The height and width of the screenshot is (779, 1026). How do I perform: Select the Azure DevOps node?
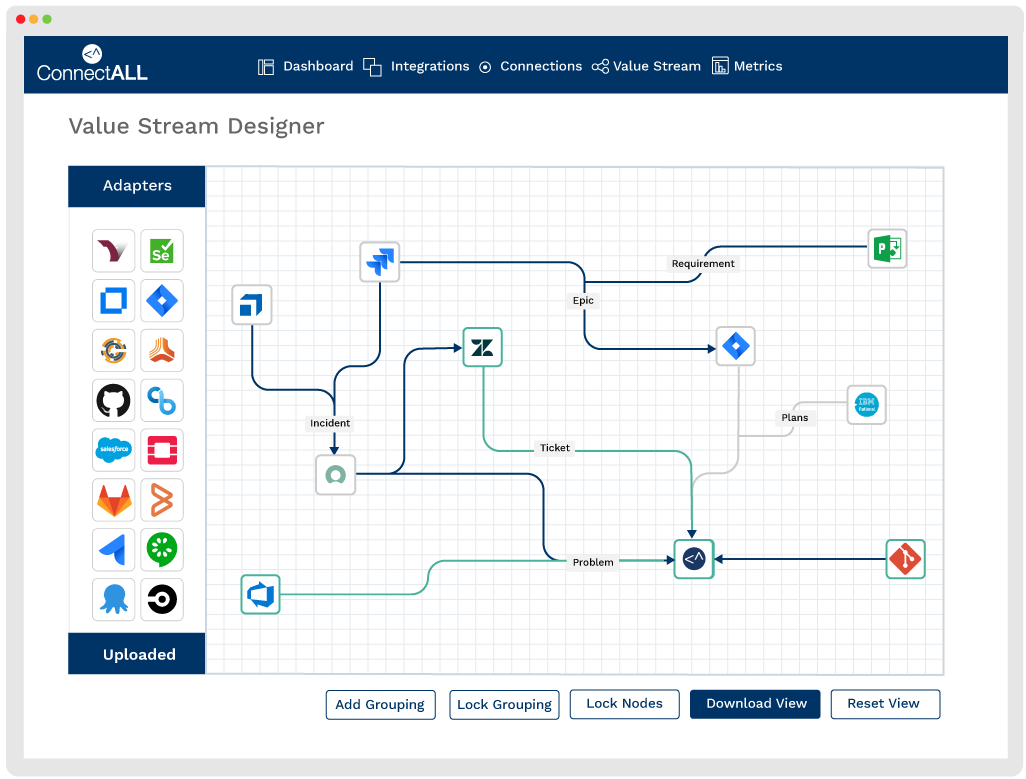[260, 595]
